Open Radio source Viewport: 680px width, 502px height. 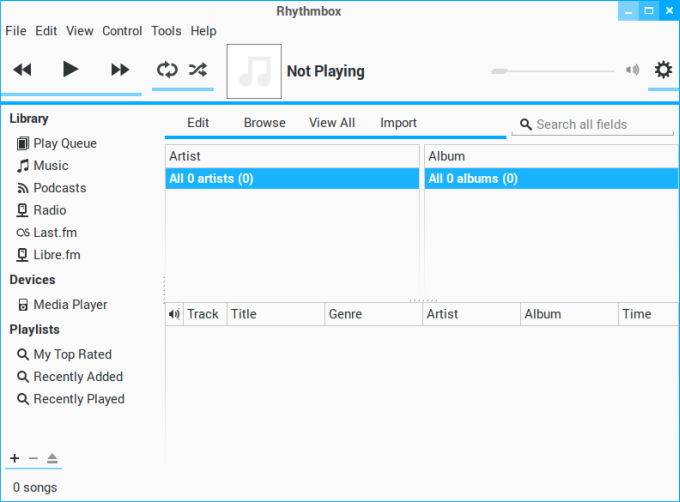(41, 210)
